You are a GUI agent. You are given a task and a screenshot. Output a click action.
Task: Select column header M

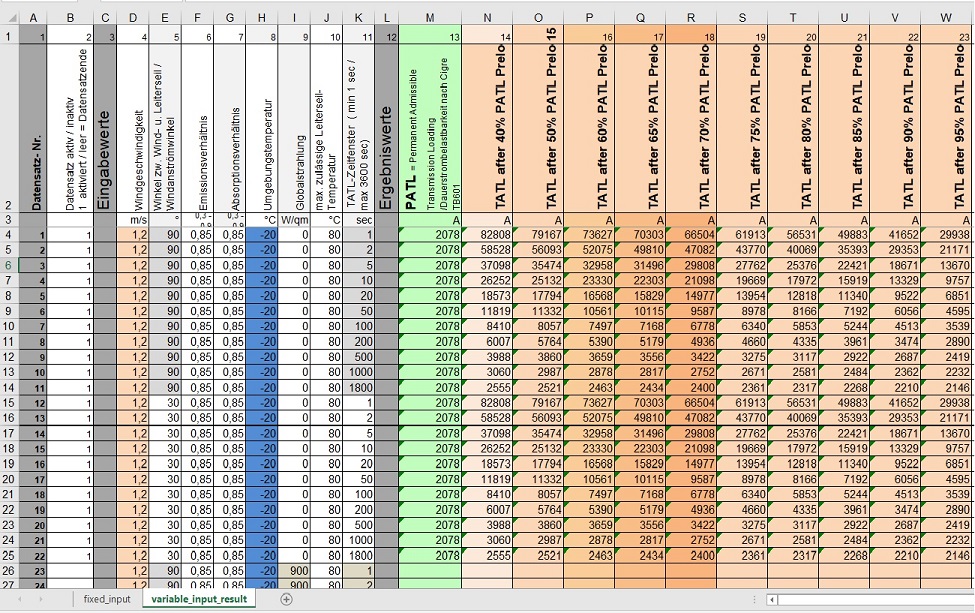[x=432, y=14]
